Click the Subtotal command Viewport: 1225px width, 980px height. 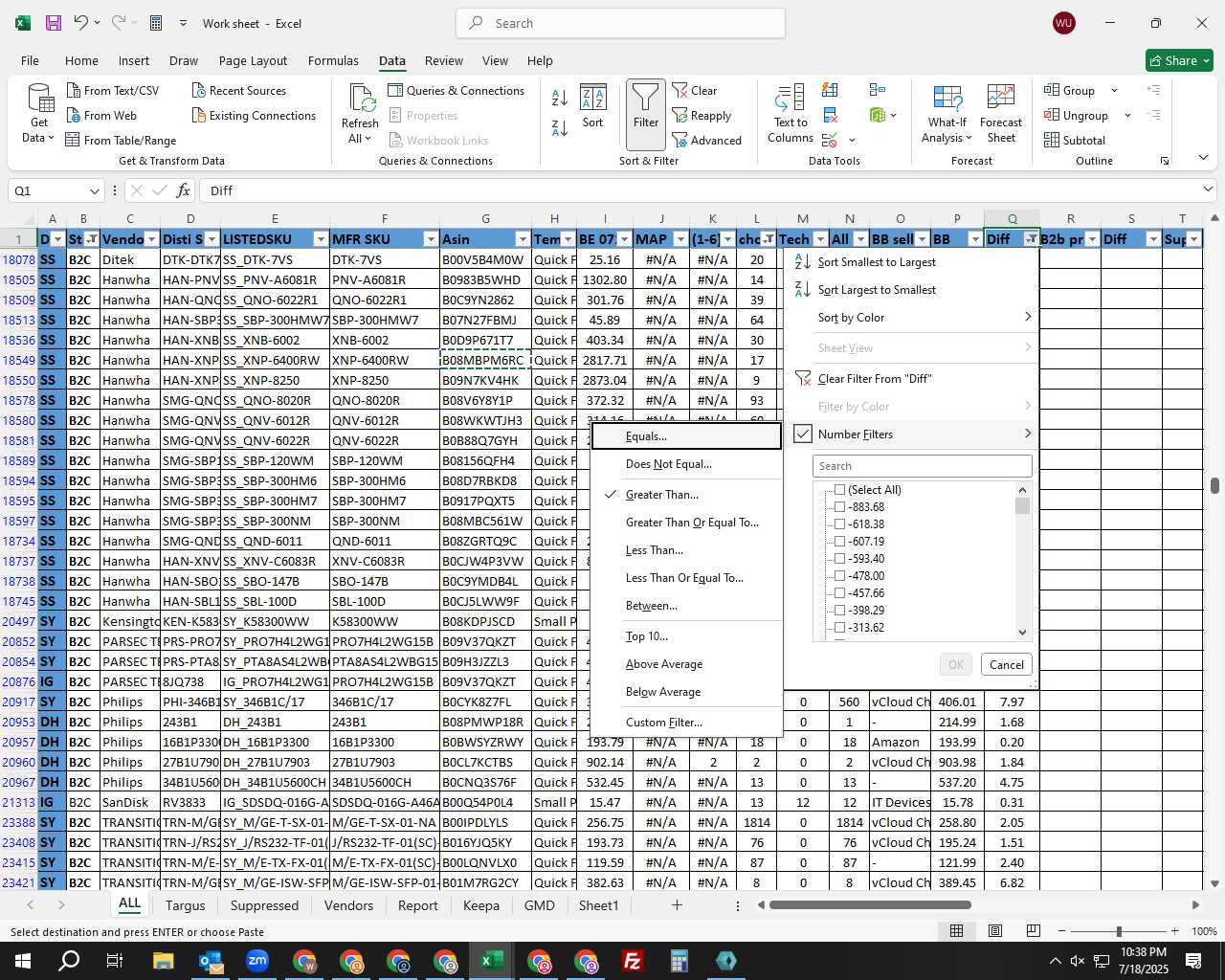coord(1075,140)
